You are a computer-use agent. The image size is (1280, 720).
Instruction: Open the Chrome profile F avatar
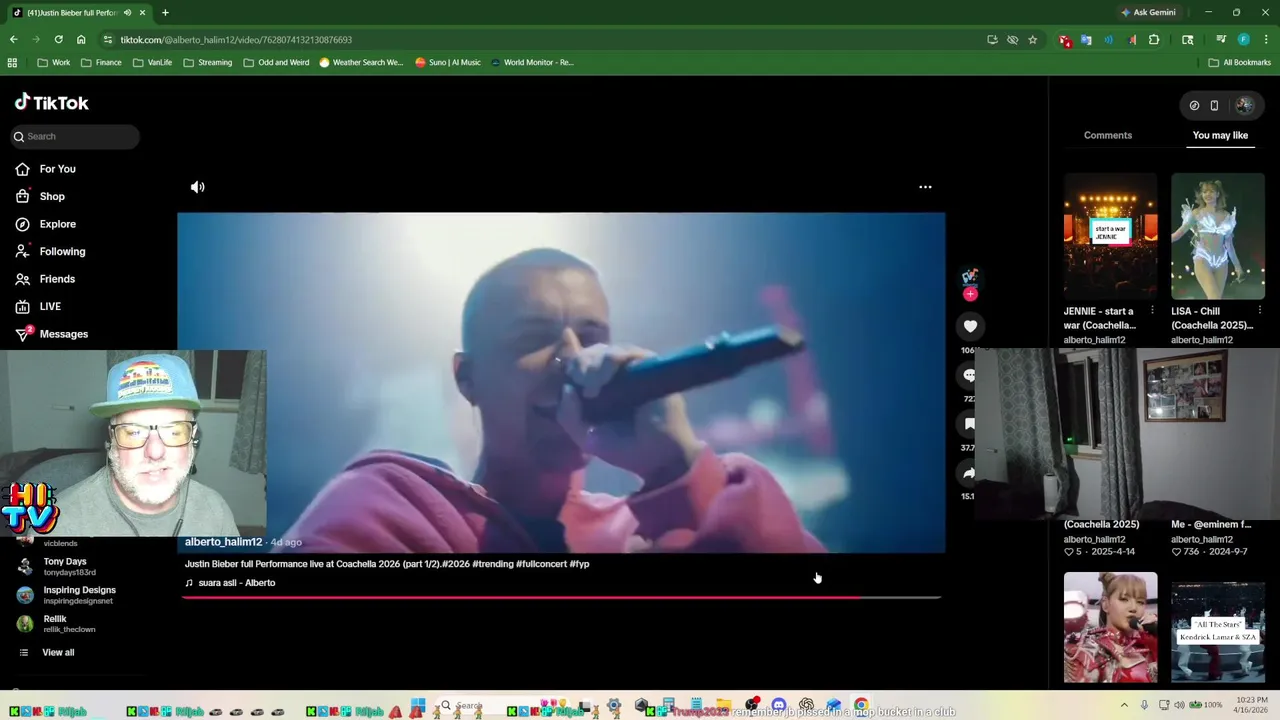tap(1243, 40)
